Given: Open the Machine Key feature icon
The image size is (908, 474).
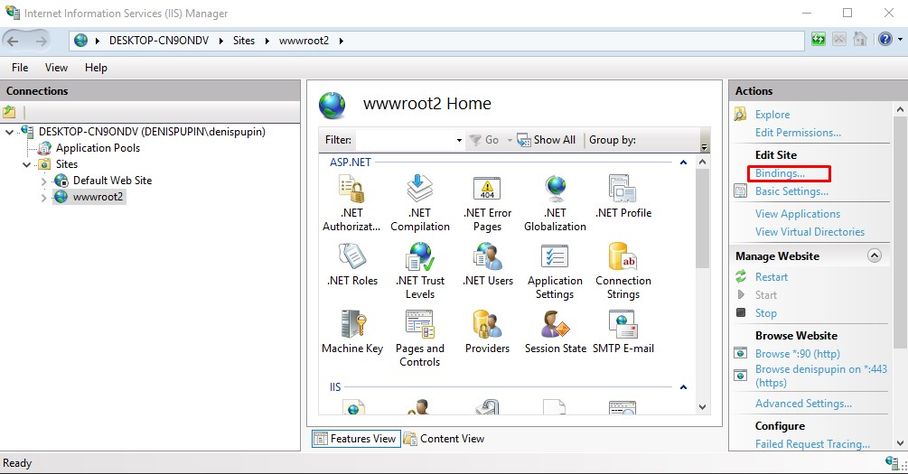Looking at the screenshot, I should 352,332.
